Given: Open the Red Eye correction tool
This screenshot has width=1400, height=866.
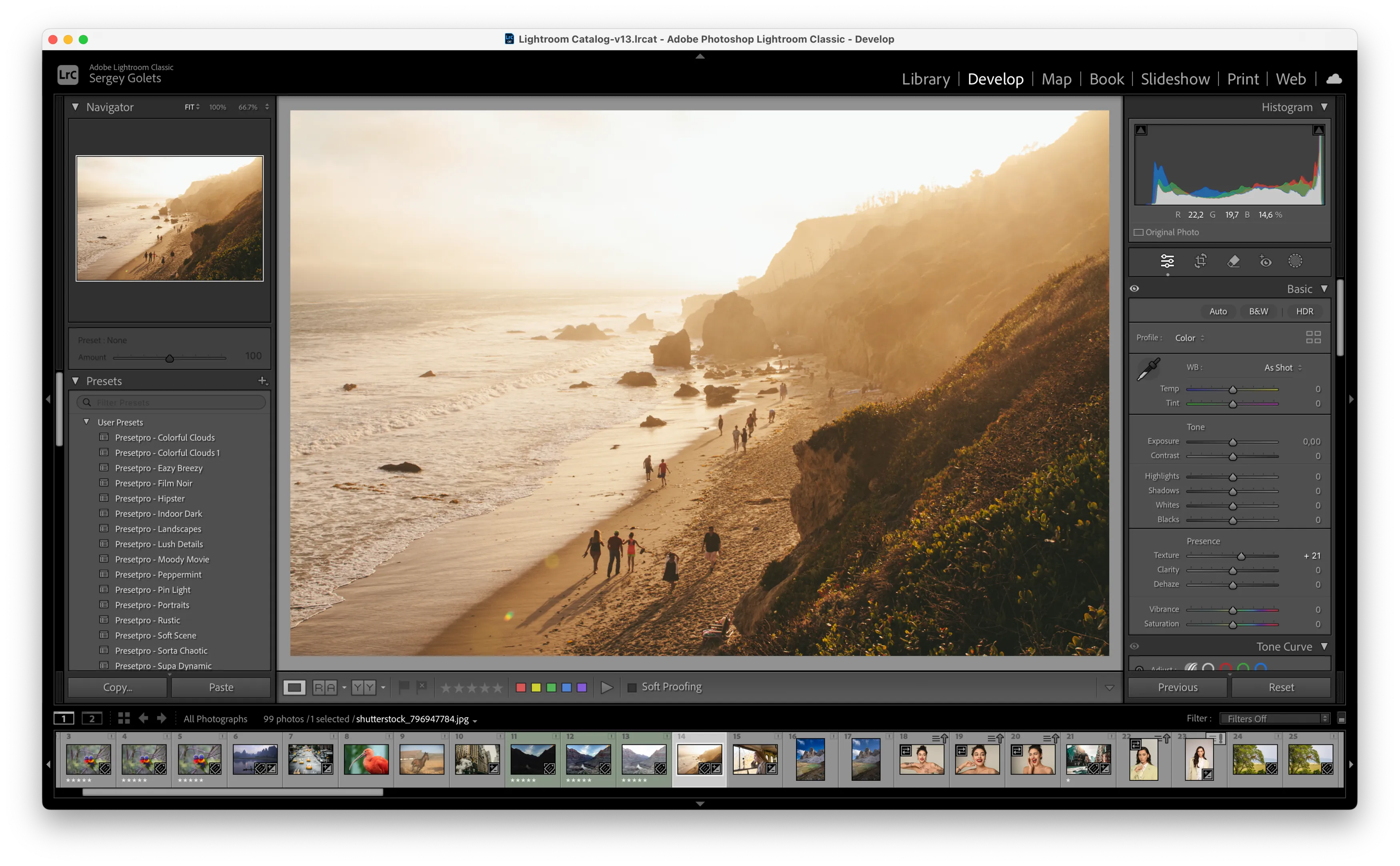Looking at the screenshot, I should (x=1266, y=261).
